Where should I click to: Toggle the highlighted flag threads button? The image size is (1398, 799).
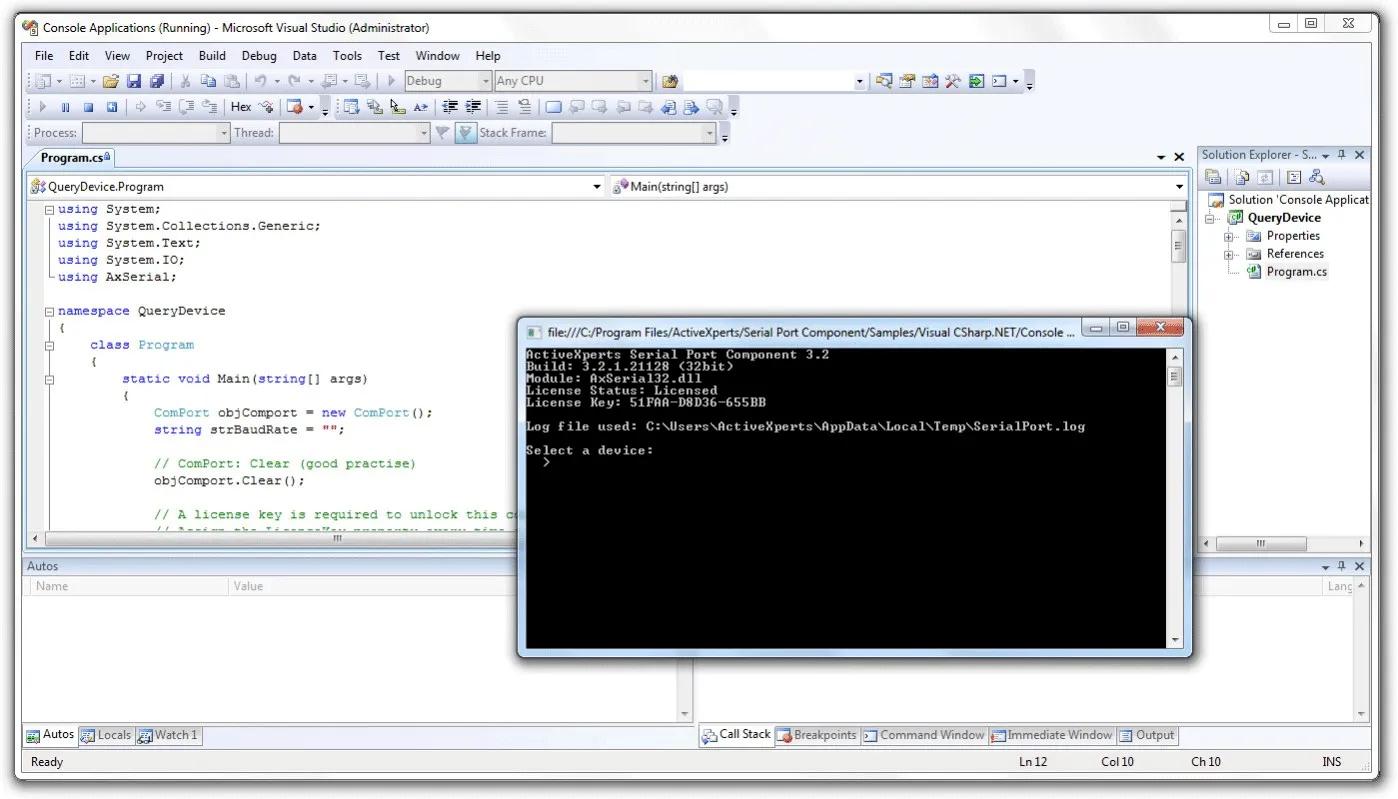tap(465, 133)
